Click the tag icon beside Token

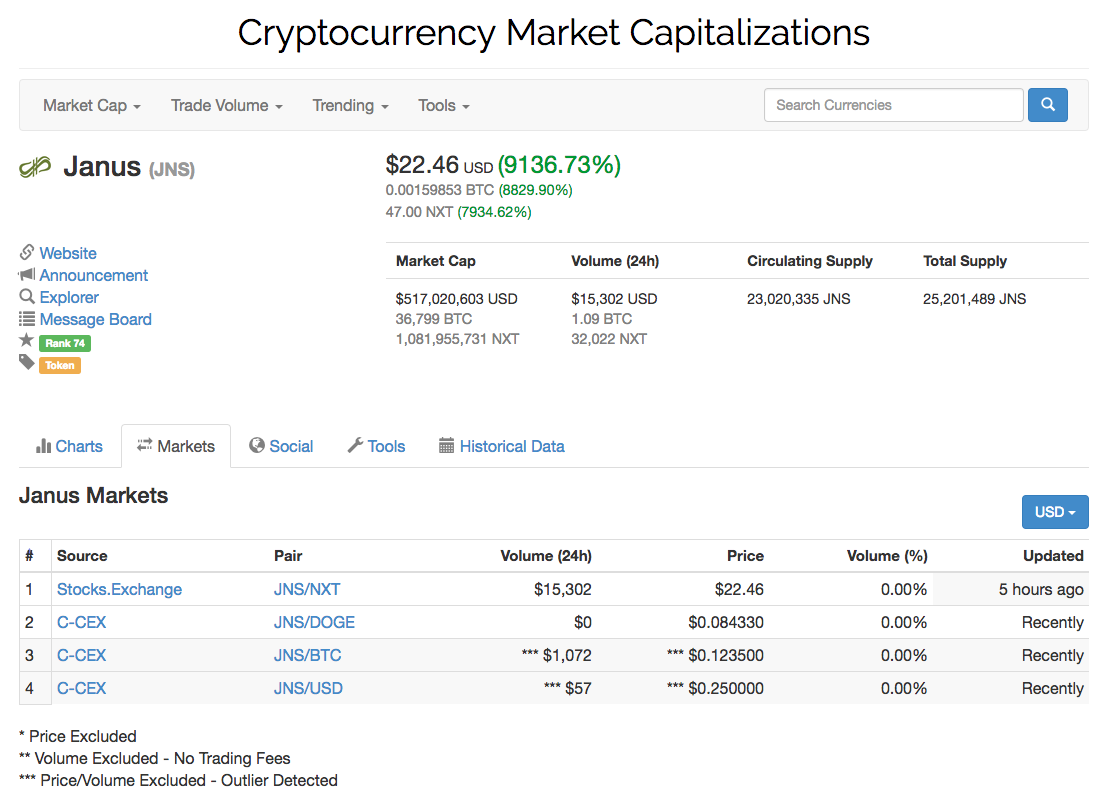pos(27,362)
